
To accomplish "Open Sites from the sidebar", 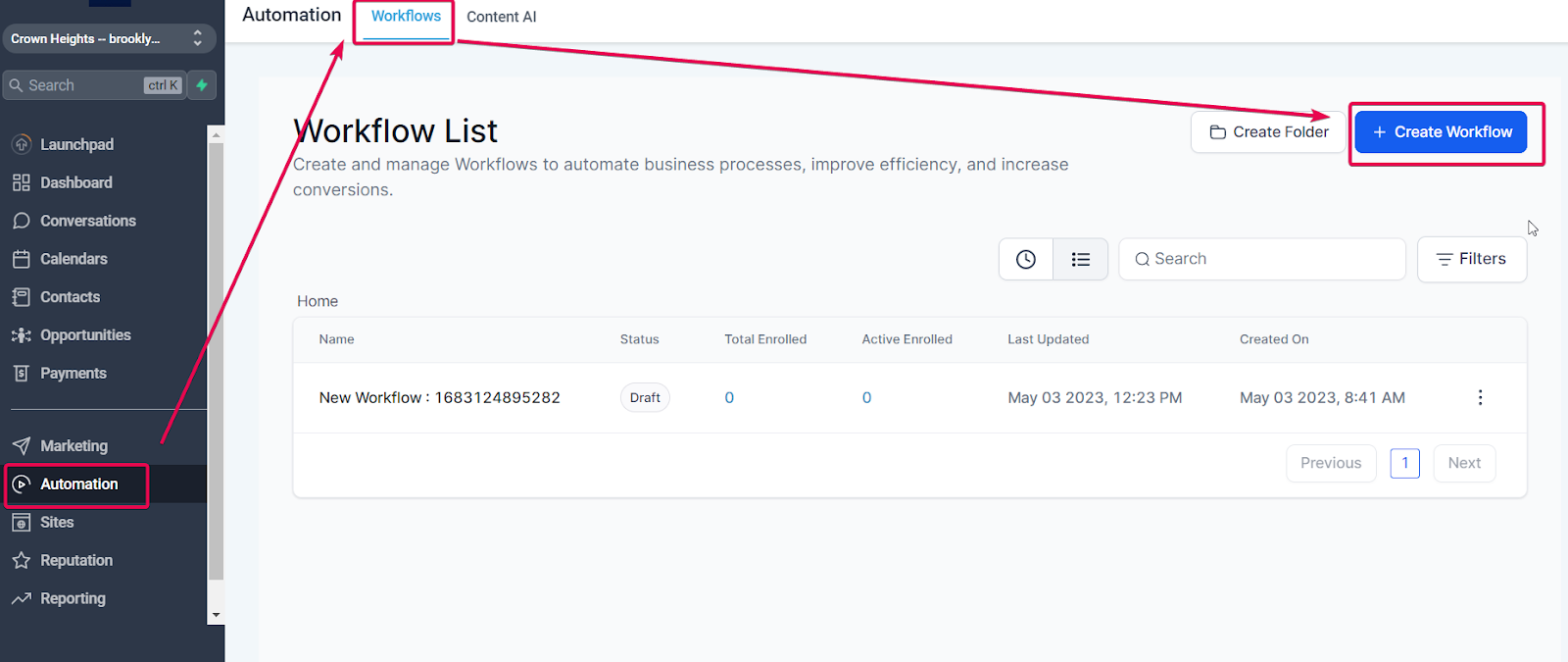I will [43, 522].
